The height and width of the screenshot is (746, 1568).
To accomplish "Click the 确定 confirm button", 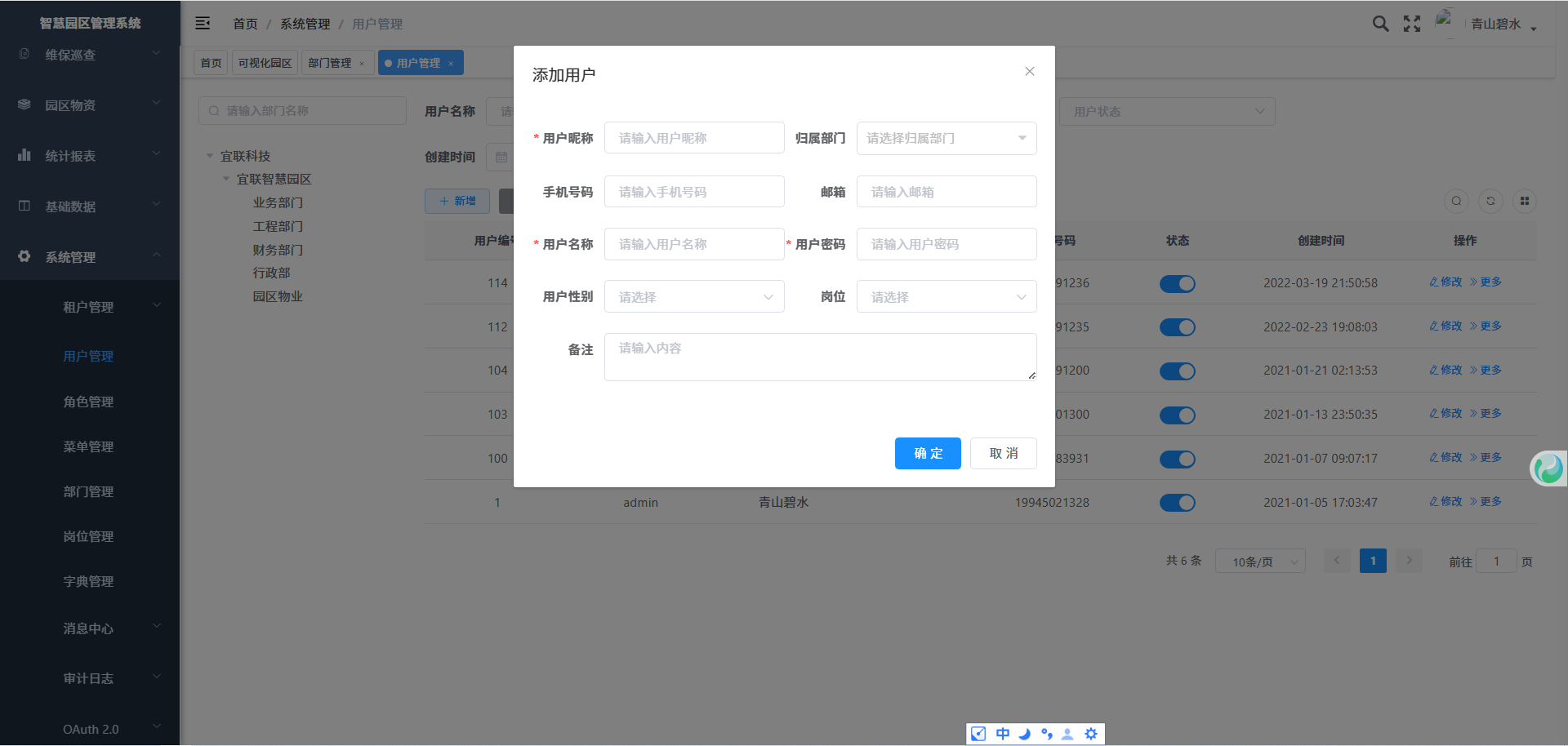I will click(928, 453).
